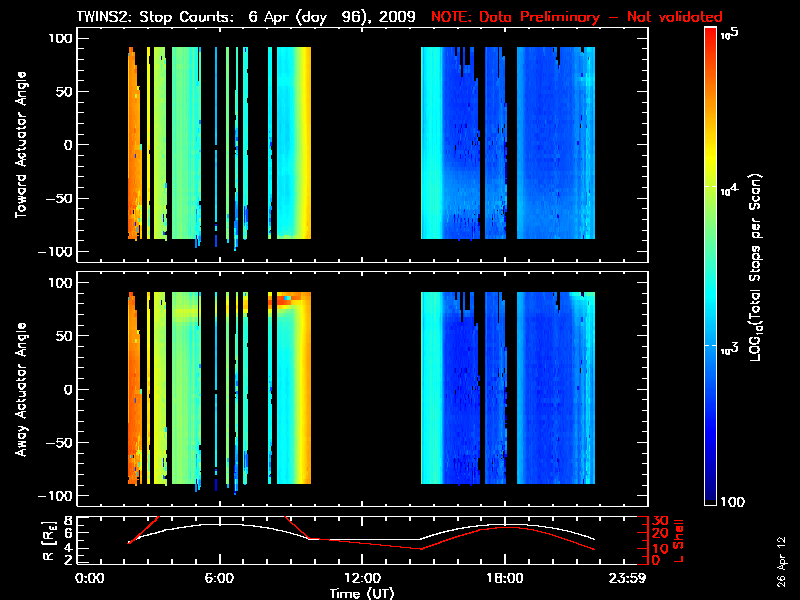
Task: Click the Toward Actuator Angle axis label
Action: point(19,146)
